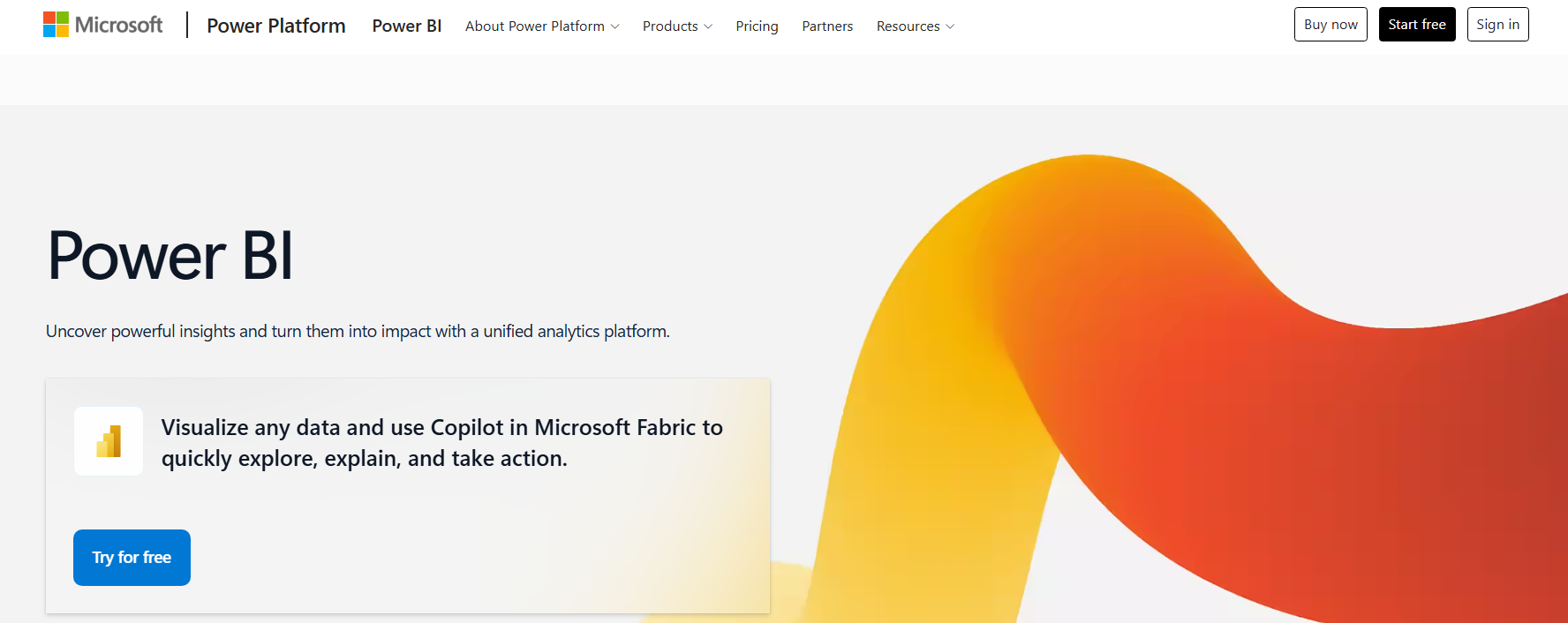Open the Power Platform home link

click(276, 26)
